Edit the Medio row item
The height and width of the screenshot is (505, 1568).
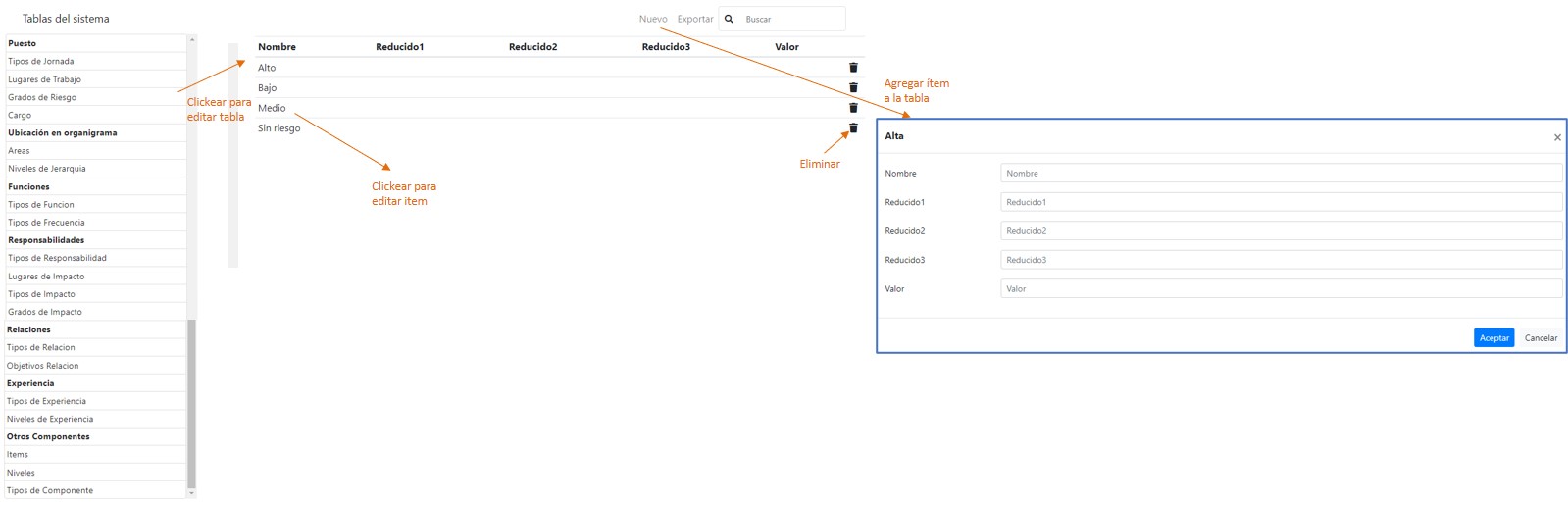pyautogui.click(x=272, y=108)
